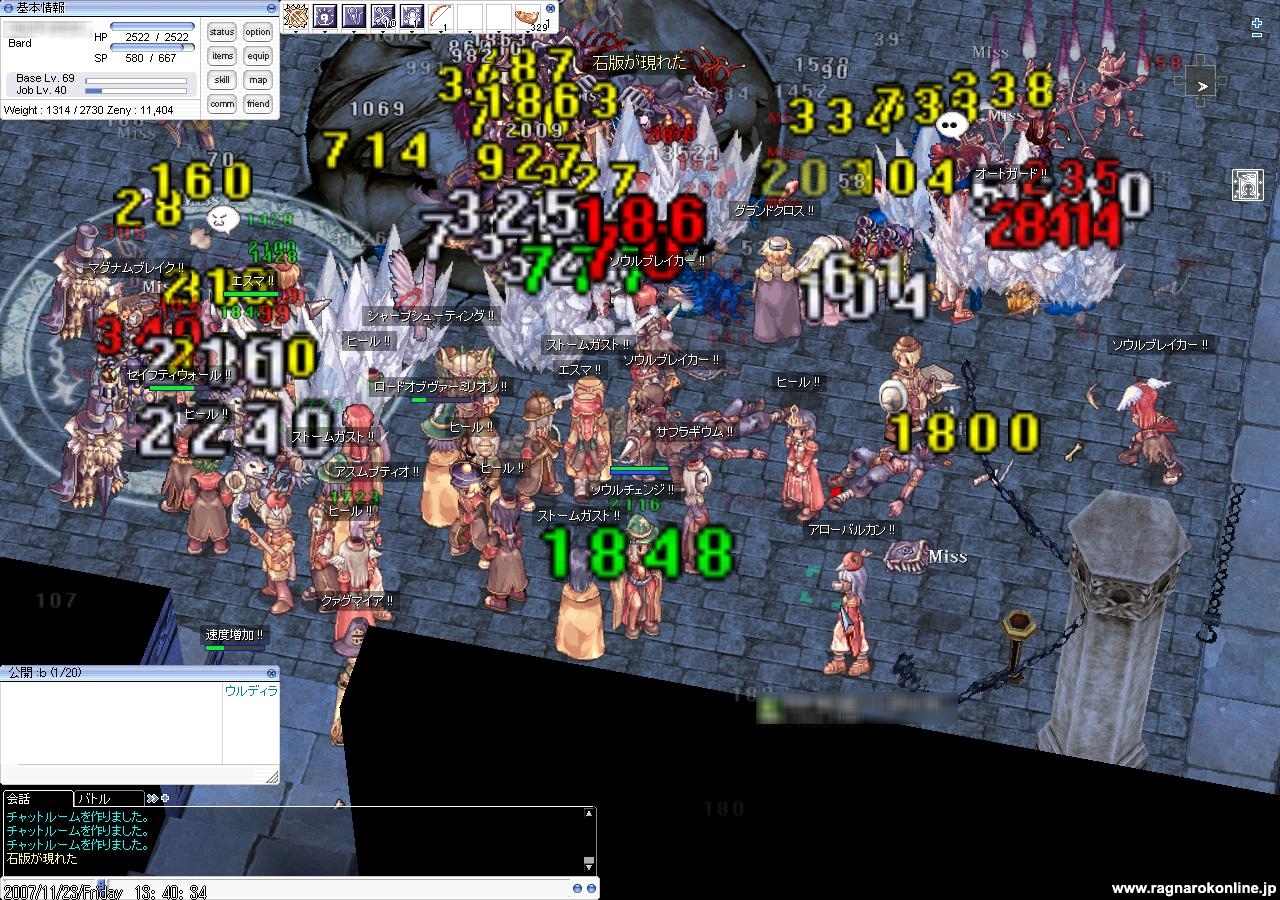
Task: Use the third hotbar skill icon
Action: [354, 17]
